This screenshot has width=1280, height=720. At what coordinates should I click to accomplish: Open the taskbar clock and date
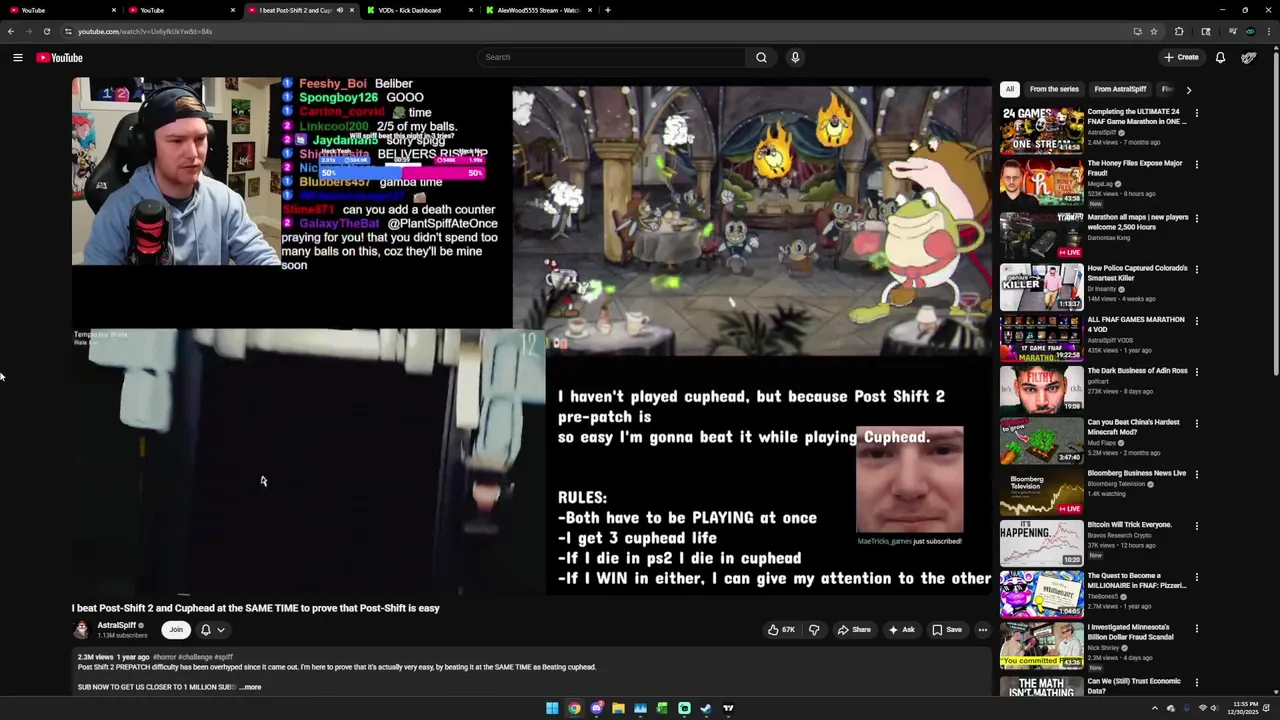[x=1245, y=708]
